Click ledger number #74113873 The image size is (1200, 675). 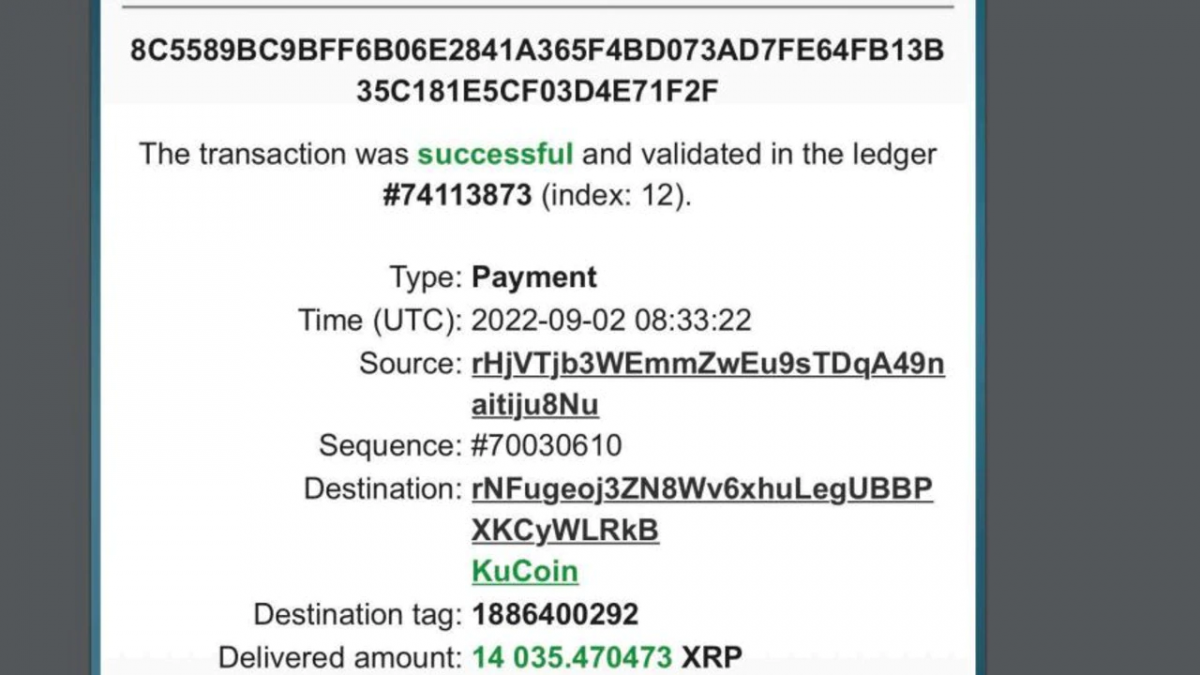pos(457,195)
